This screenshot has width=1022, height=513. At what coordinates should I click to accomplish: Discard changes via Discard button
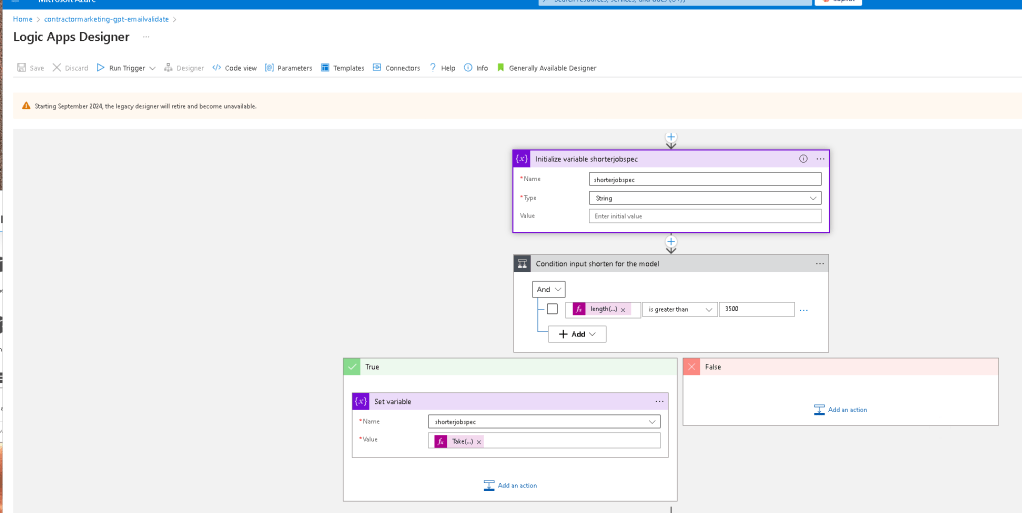tap(70, 68)
